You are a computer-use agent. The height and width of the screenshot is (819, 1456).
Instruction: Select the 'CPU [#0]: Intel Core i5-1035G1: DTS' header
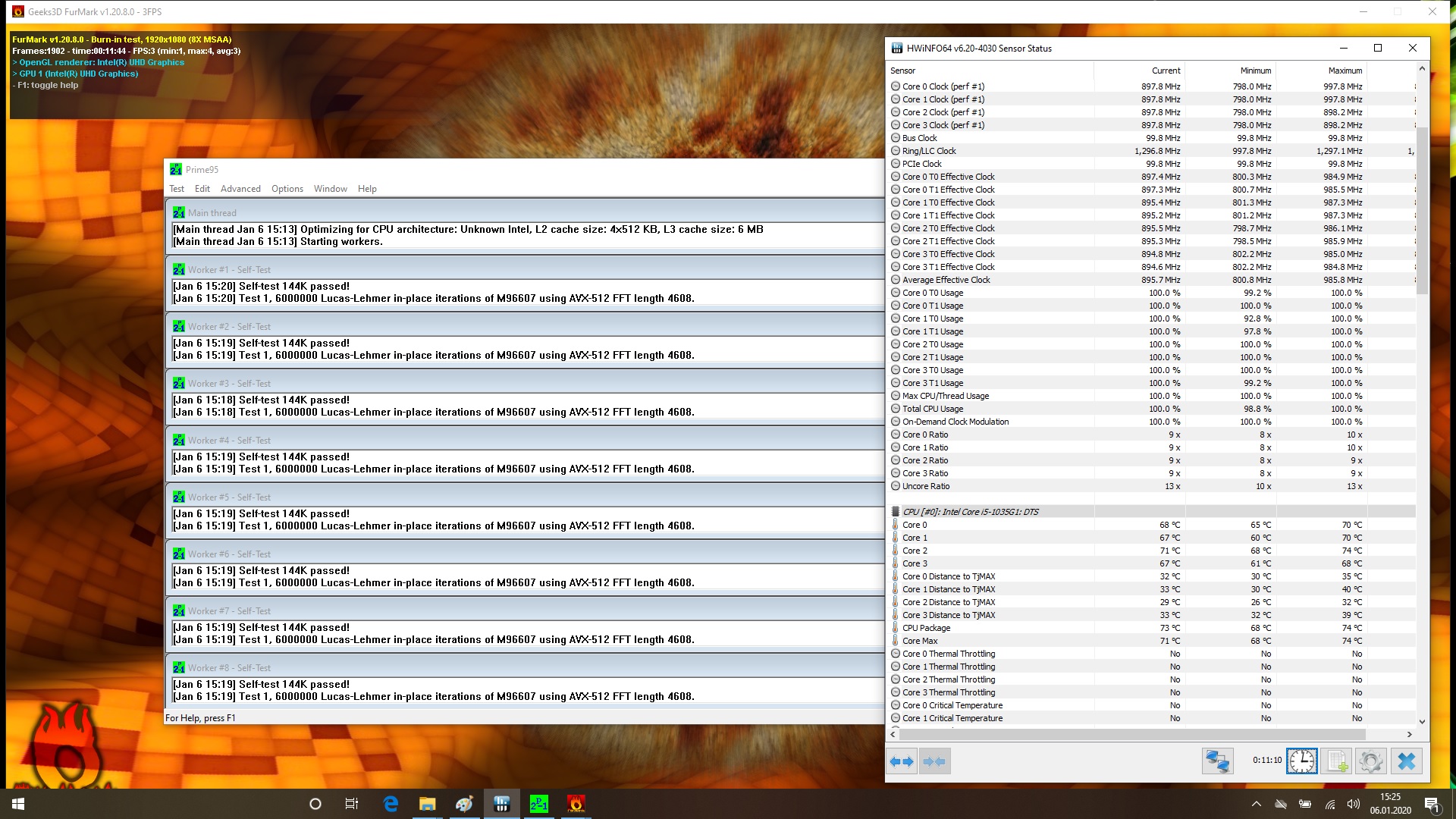(1151, 512)
